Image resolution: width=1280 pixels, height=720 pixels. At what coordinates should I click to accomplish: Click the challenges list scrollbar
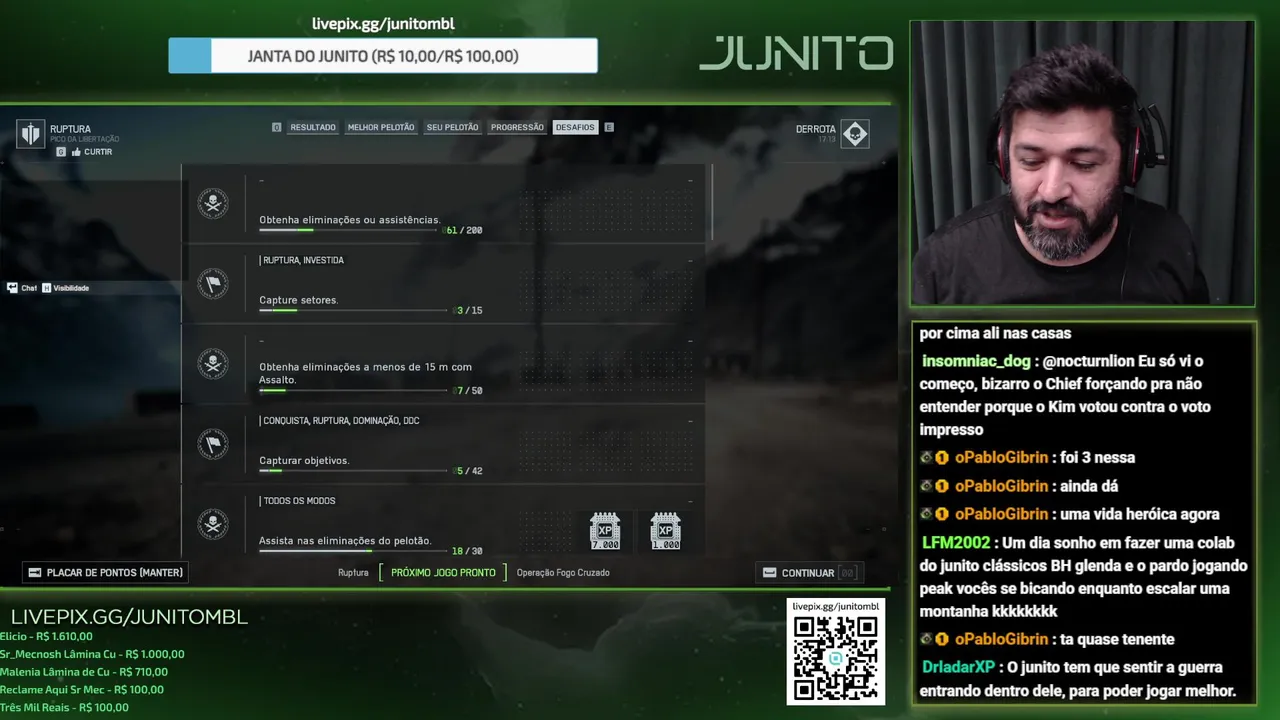click(711, 202)
